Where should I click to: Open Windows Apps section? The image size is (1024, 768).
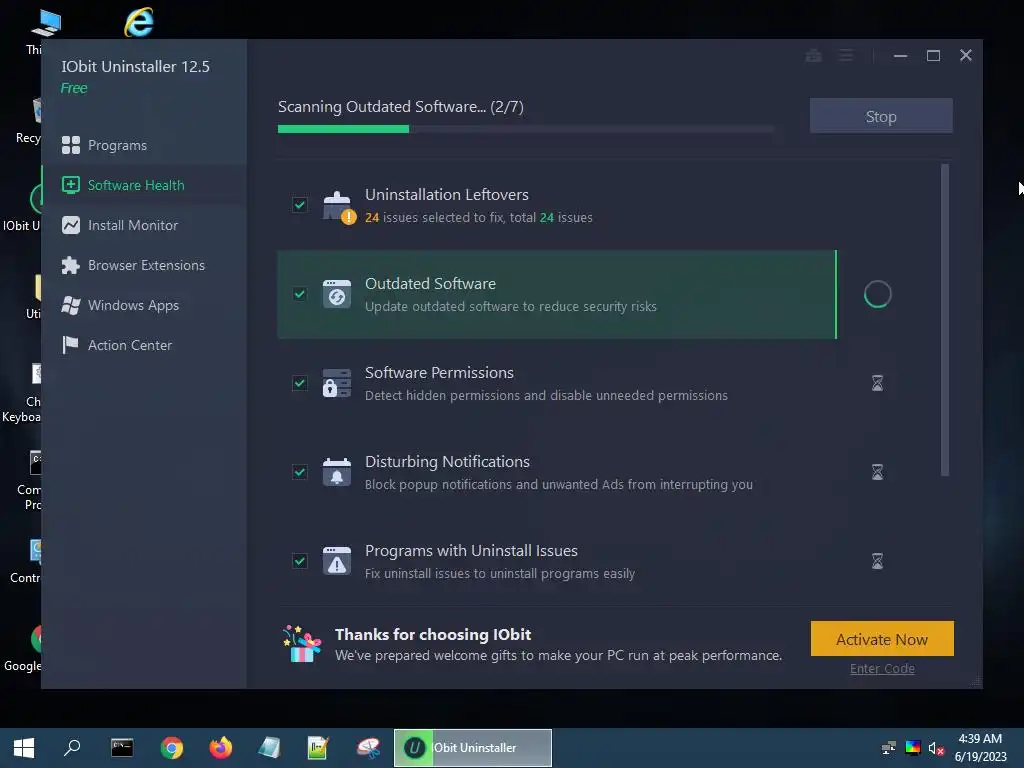point(143,305)
